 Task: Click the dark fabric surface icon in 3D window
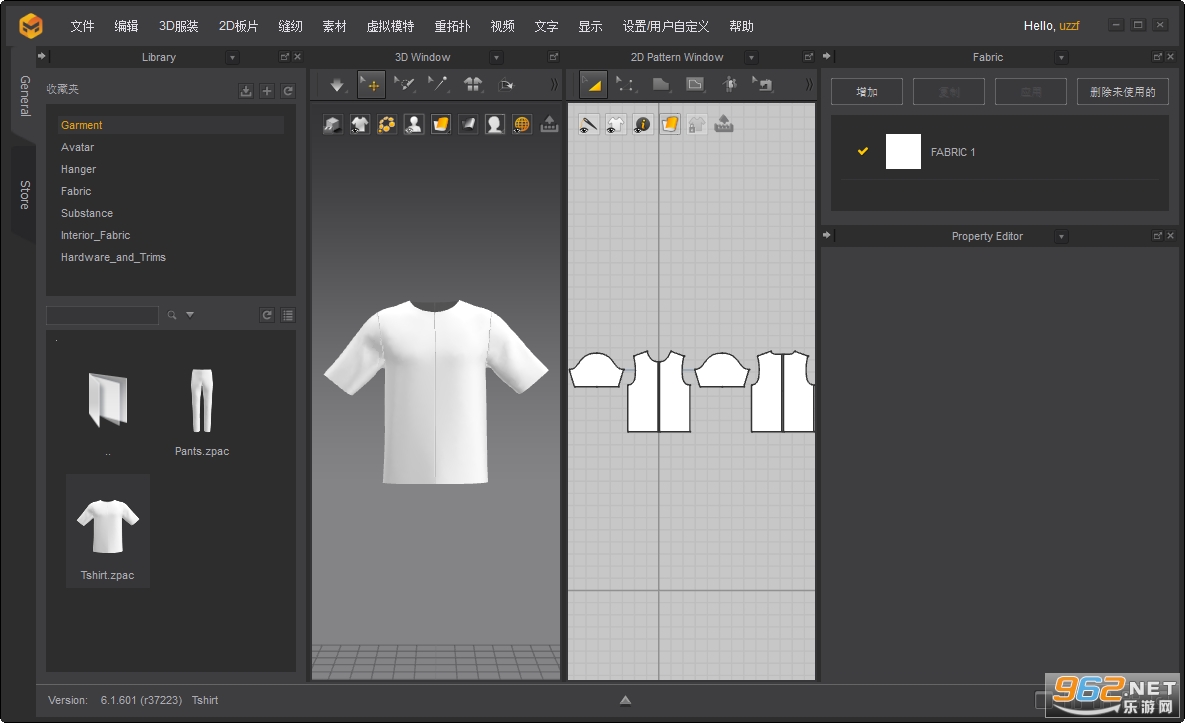click(x=468, y=124)
